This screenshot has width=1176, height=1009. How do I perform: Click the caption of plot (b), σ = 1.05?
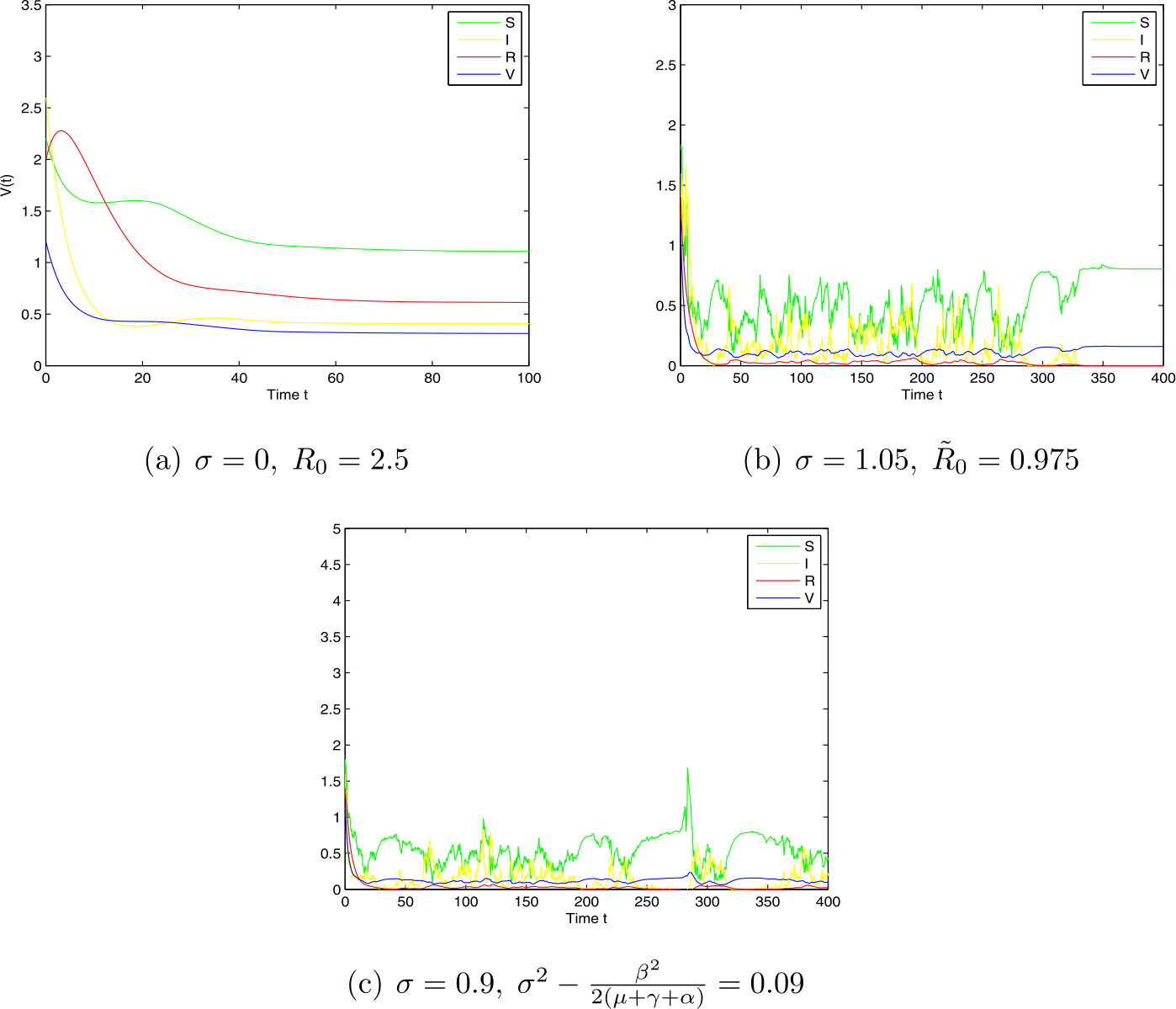pyautogui.click(x=911, y=459)
